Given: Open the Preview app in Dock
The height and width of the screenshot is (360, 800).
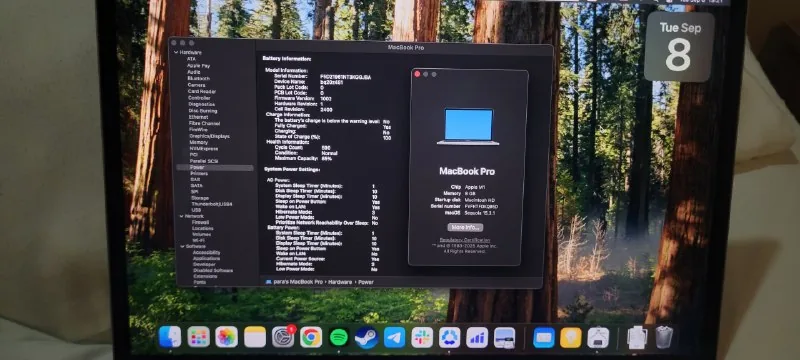Looking at the screenshot, I should click(x=505, y=337).
